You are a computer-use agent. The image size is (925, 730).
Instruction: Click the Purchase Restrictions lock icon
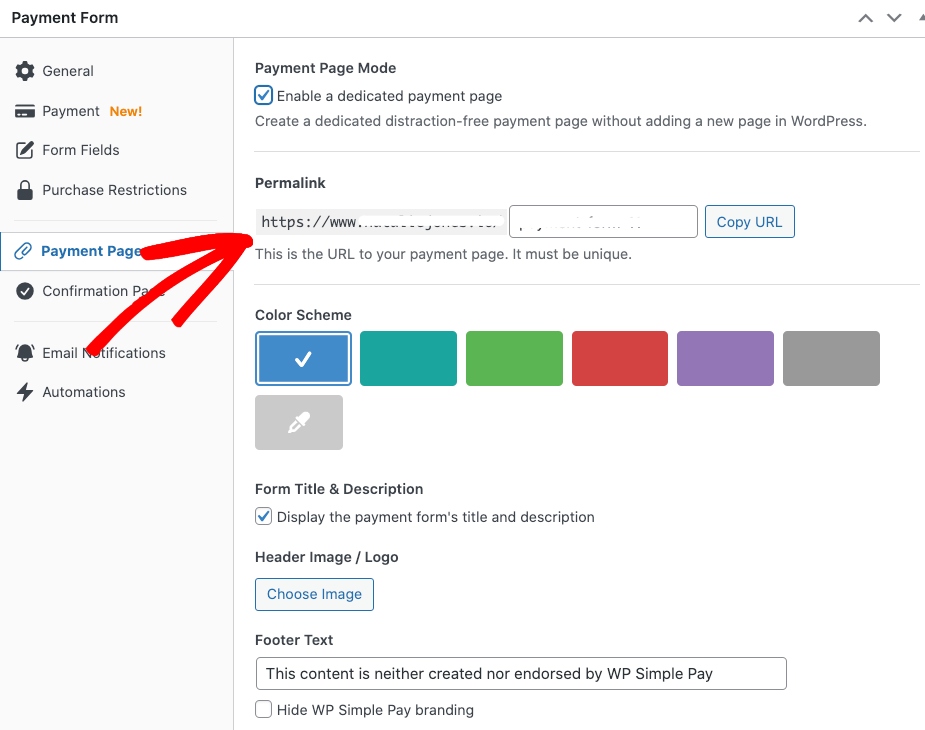(x=25, y=190)
